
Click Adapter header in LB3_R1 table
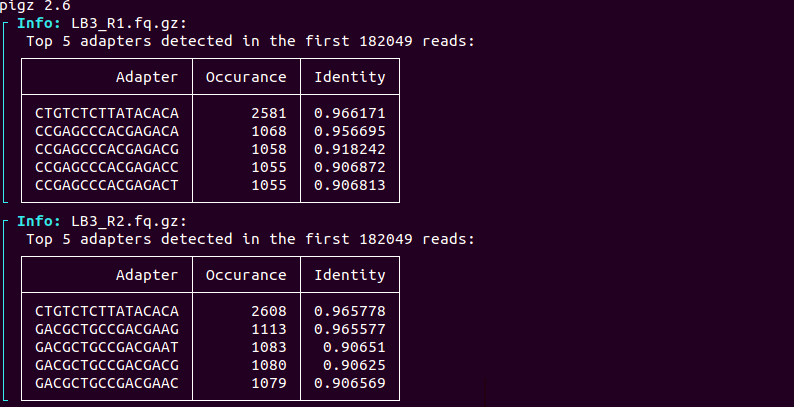click(147, 77)
